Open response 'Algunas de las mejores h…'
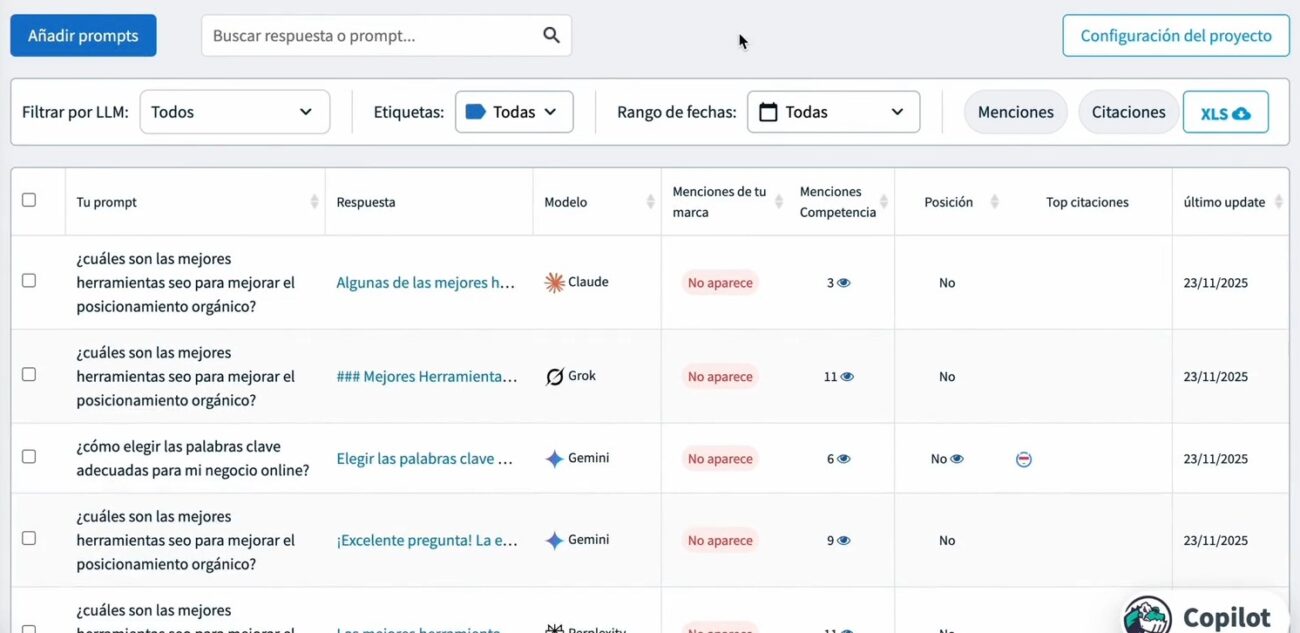 tap(426, 283)
